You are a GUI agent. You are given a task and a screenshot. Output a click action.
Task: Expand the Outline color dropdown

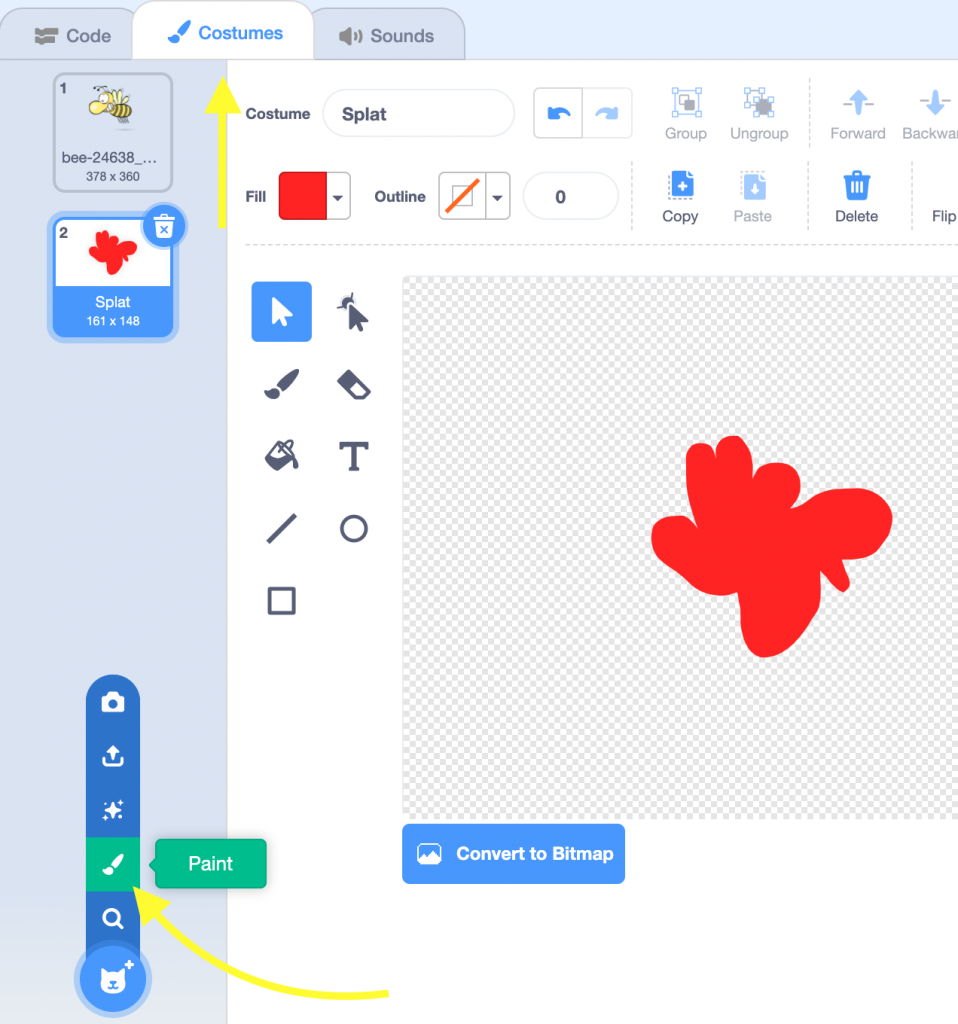pos(497,197)
